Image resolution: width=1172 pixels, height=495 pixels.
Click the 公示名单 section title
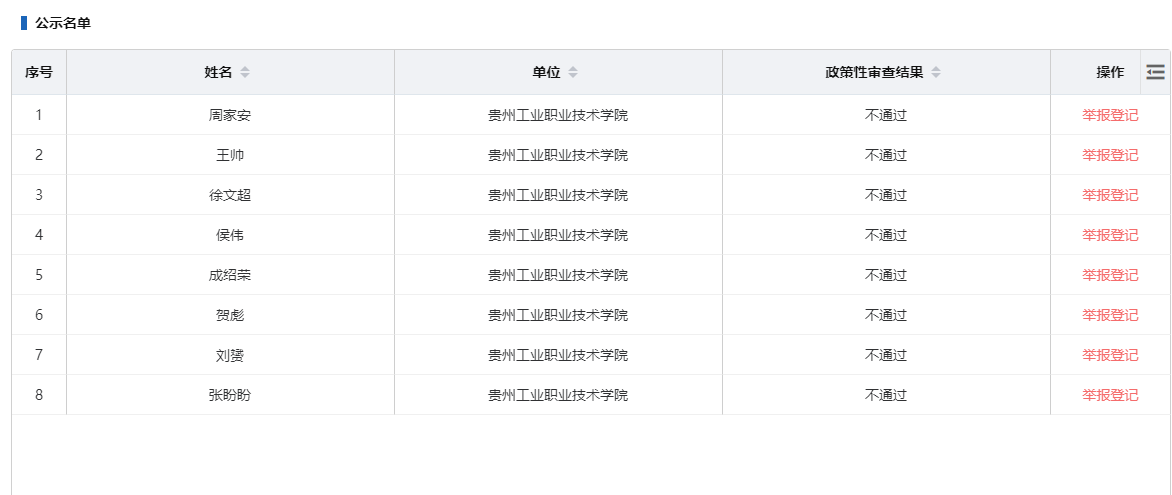pos(63,23)
